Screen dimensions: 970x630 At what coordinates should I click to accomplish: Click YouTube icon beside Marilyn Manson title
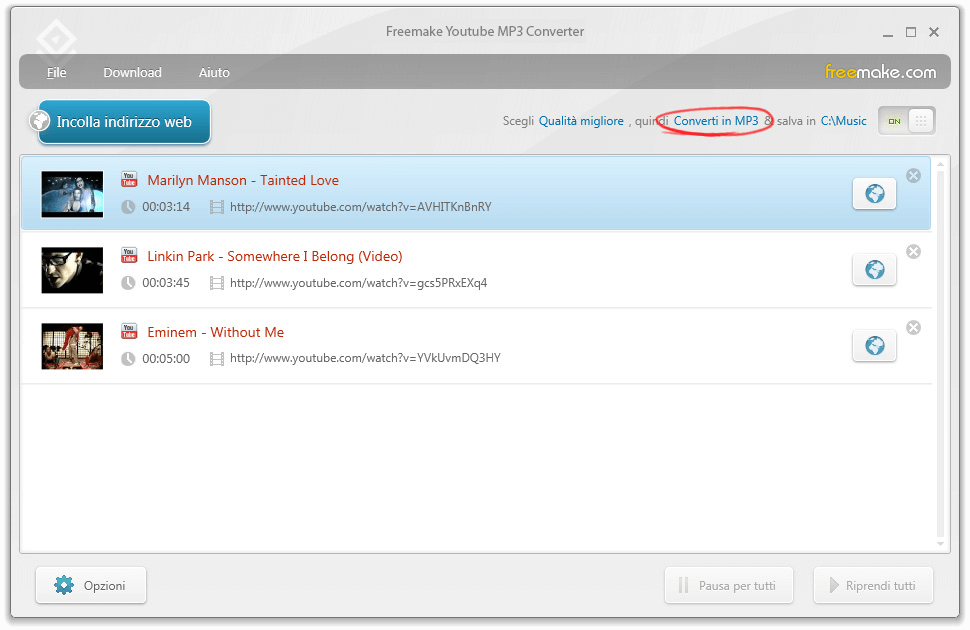[x=129, y=179]
